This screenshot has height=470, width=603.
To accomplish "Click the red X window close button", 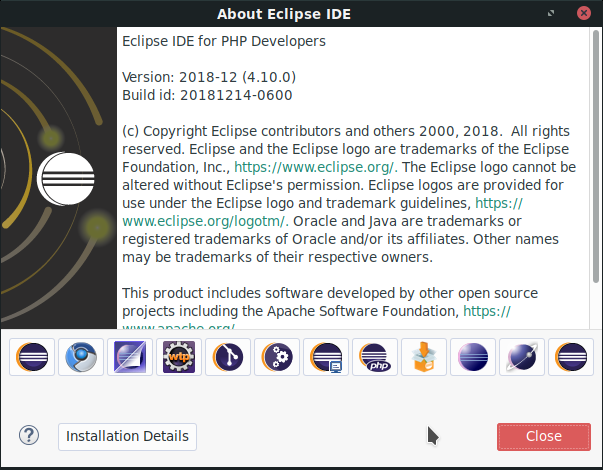I will click(x=584, y=13).
